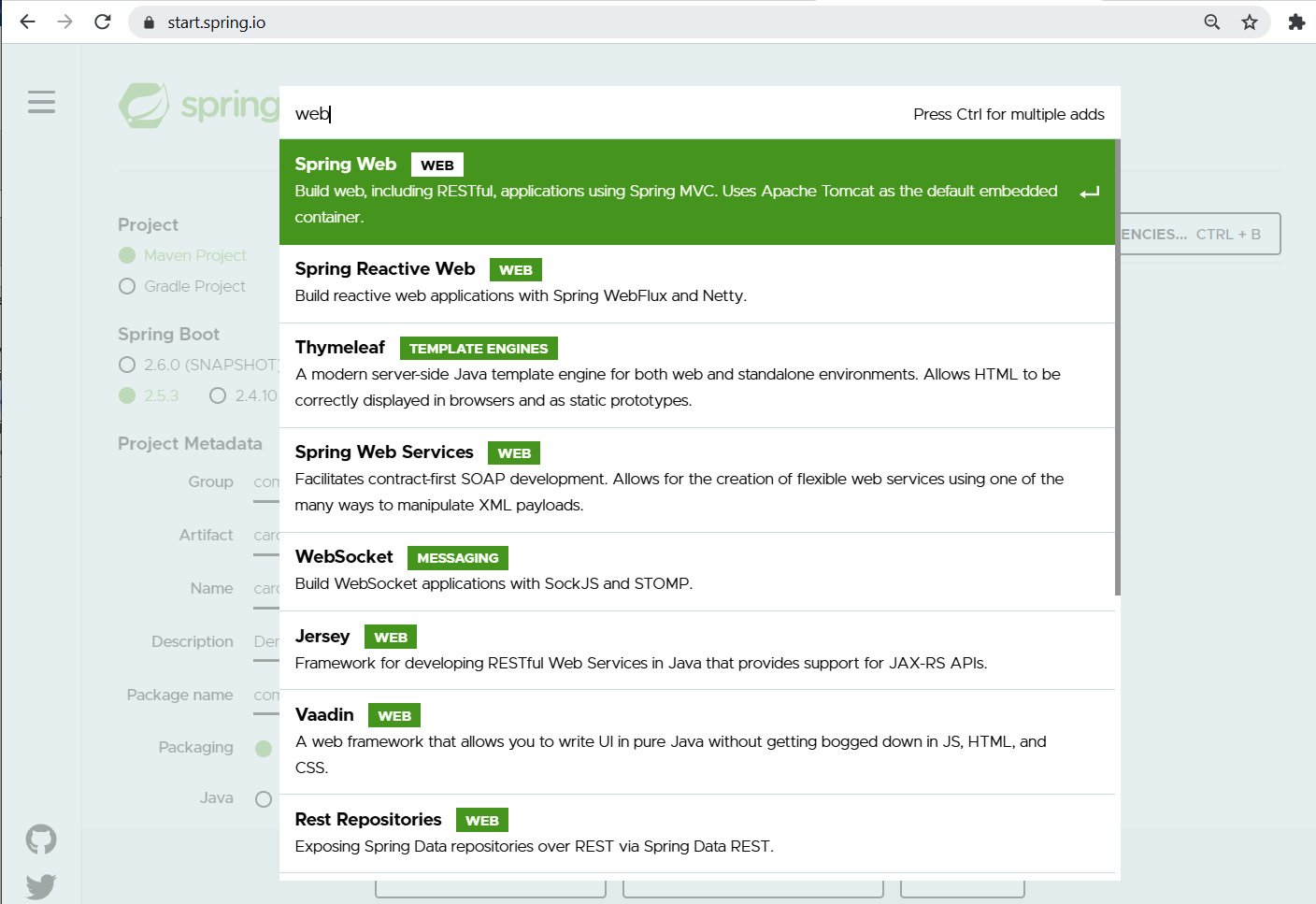Image resolution: width=1316 pixels, height=904 pixels.
Task: Add the Jersey dependency
Action: (697, 650)
